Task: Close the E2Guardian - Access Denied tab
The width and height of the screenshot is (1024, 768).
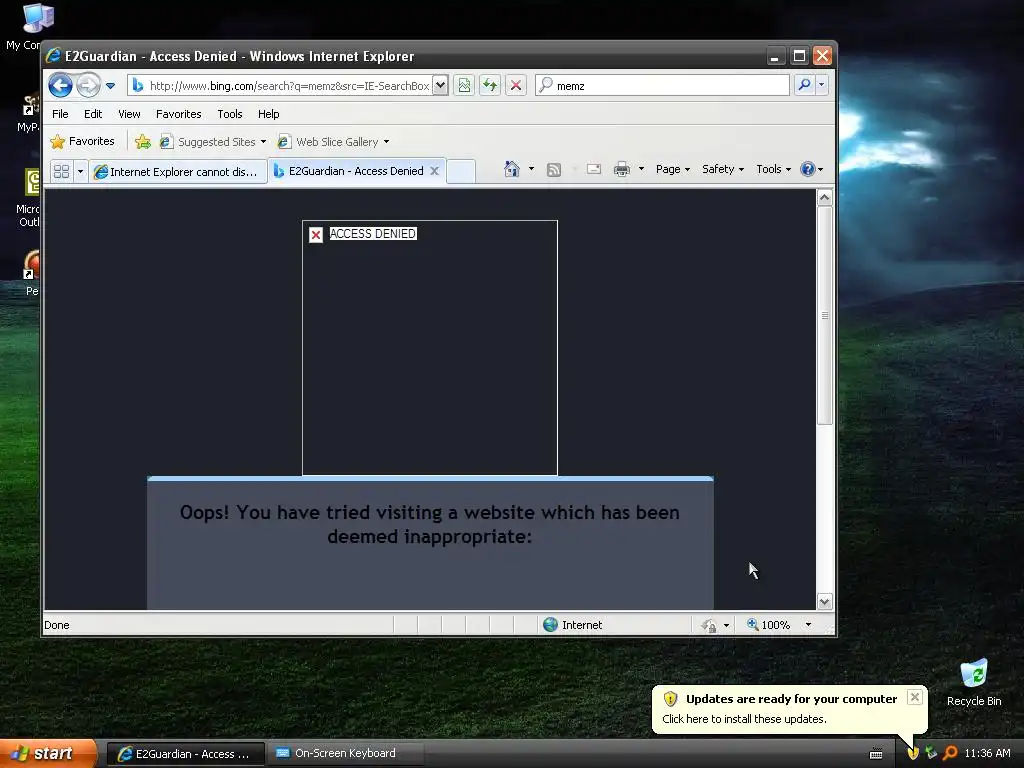Action: 434,171
